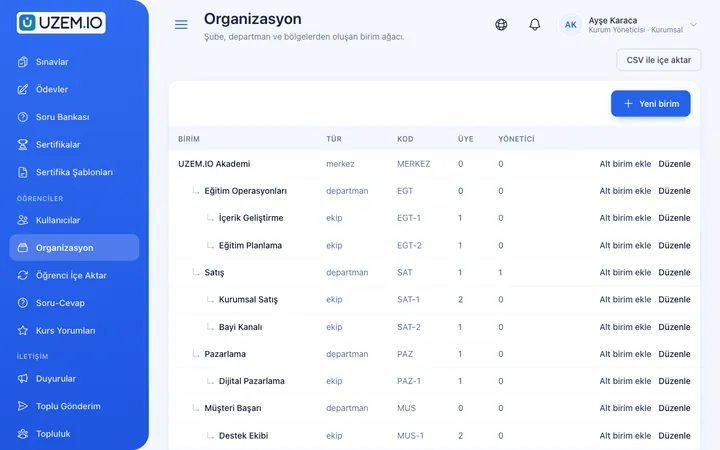Click the Kurs Yorumları star icon
Viewport: 720px width, 450px height.
[x=22, y=330]
